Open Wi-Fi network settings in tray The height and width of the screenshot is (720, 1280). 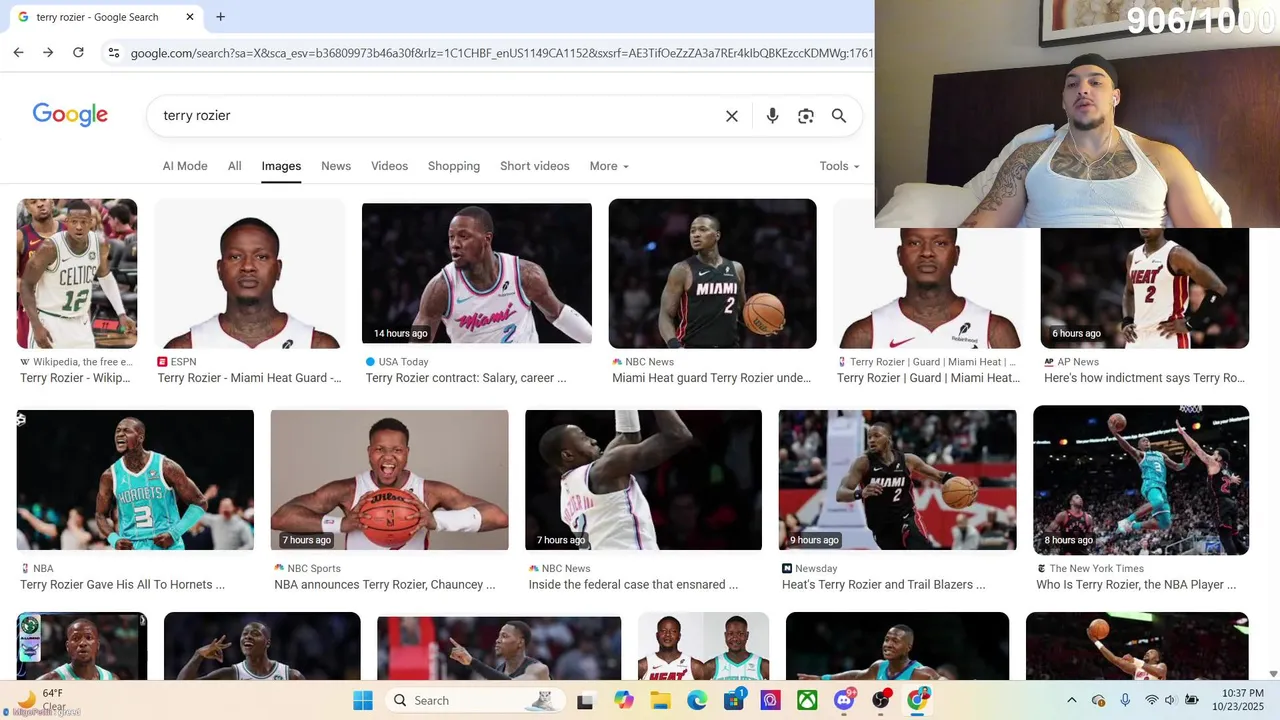click(1151, 700)
